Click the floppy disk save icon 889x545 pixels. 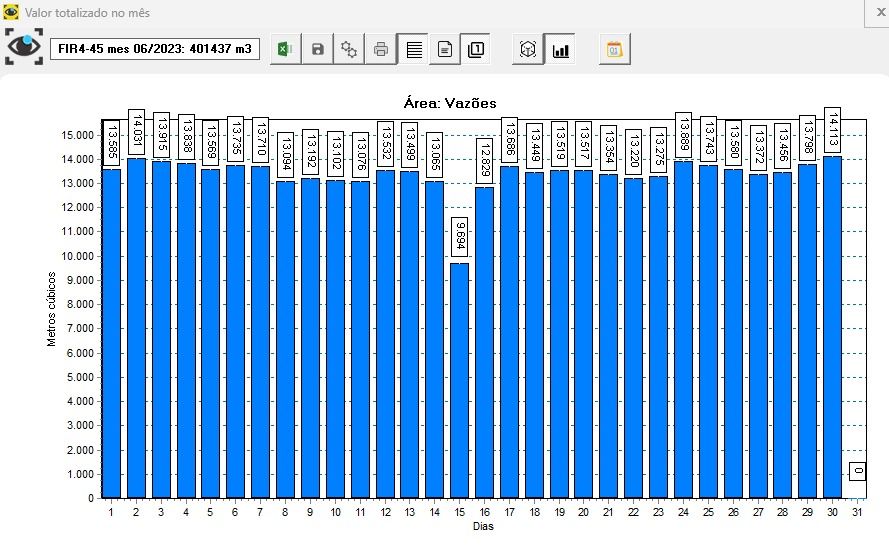pyautogui.click(x=317, y=49)
